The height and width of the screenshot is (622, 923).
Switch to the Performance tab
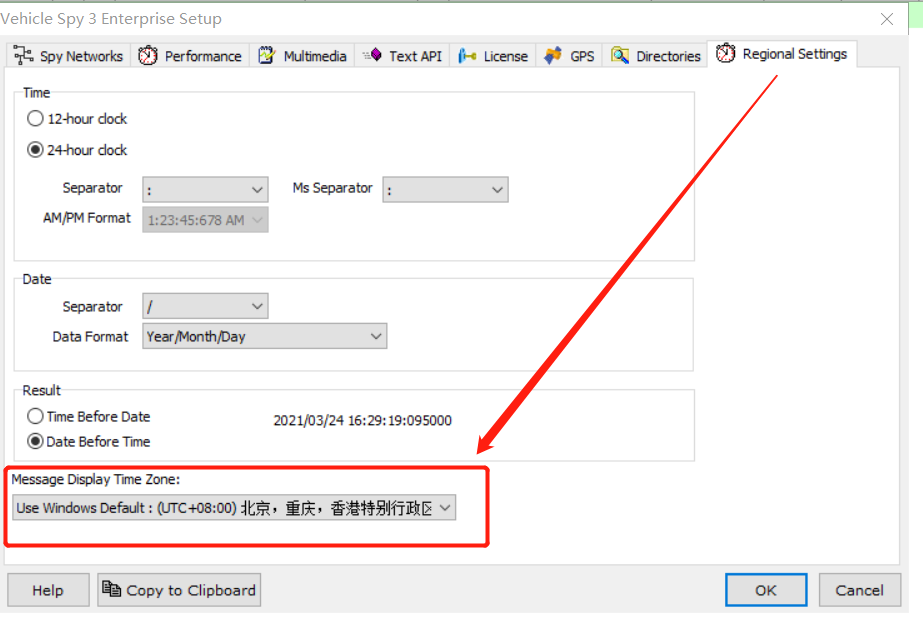tap(190, 56)
